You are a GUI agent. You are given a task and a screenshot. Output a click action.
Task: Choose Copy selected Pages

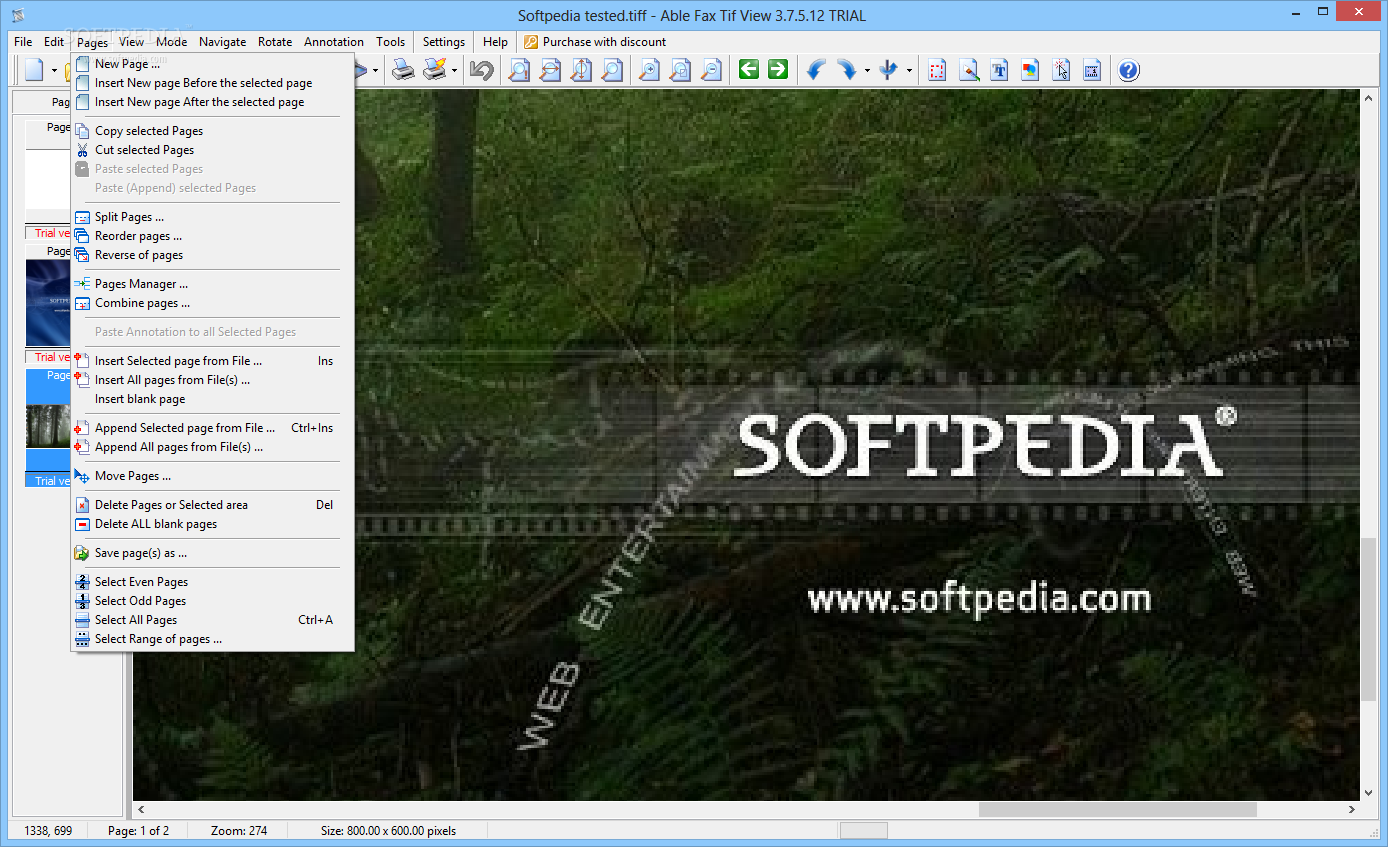pyautogui.click(x=212, y=131)
